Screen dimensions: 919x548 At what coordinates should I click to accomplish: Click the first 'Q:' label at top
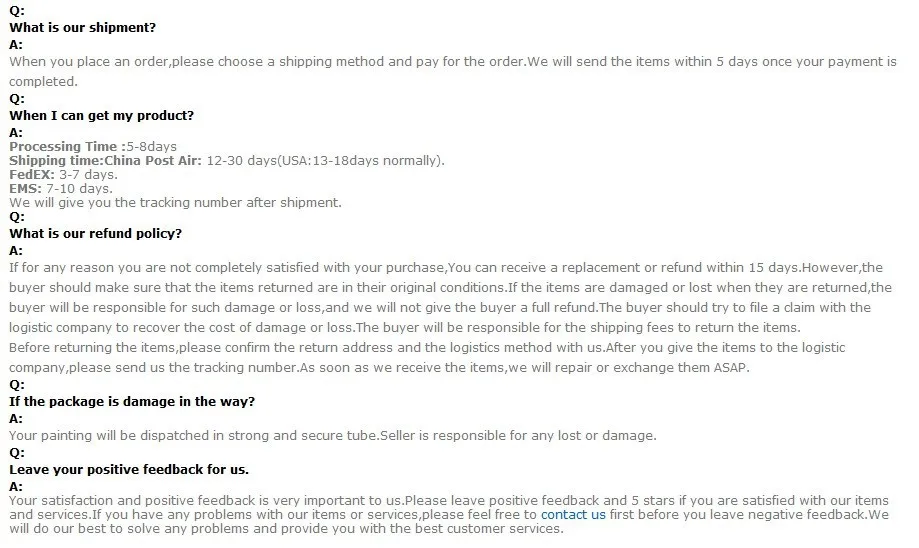coord(17,11)
